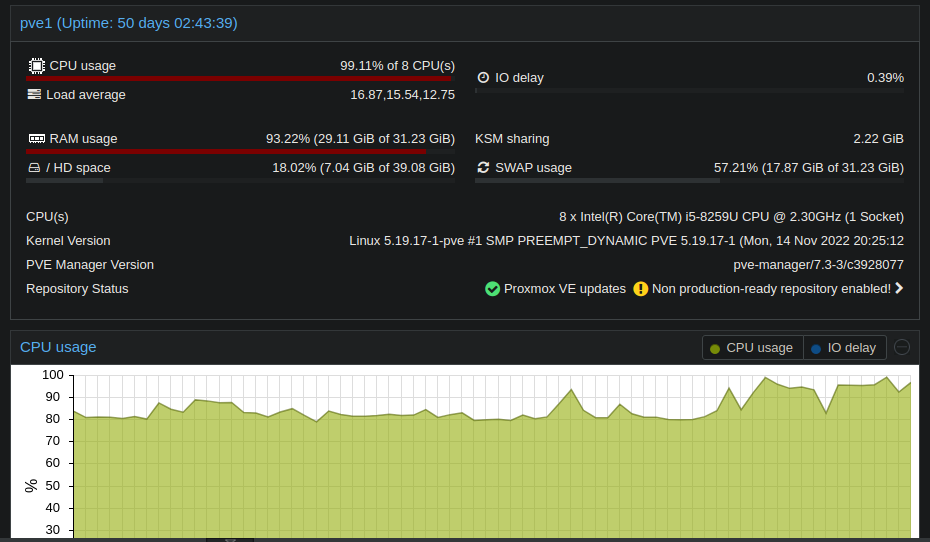Click the SWAP usage refresh icon
The image size is (930, 542).
[x=483, y=168]
